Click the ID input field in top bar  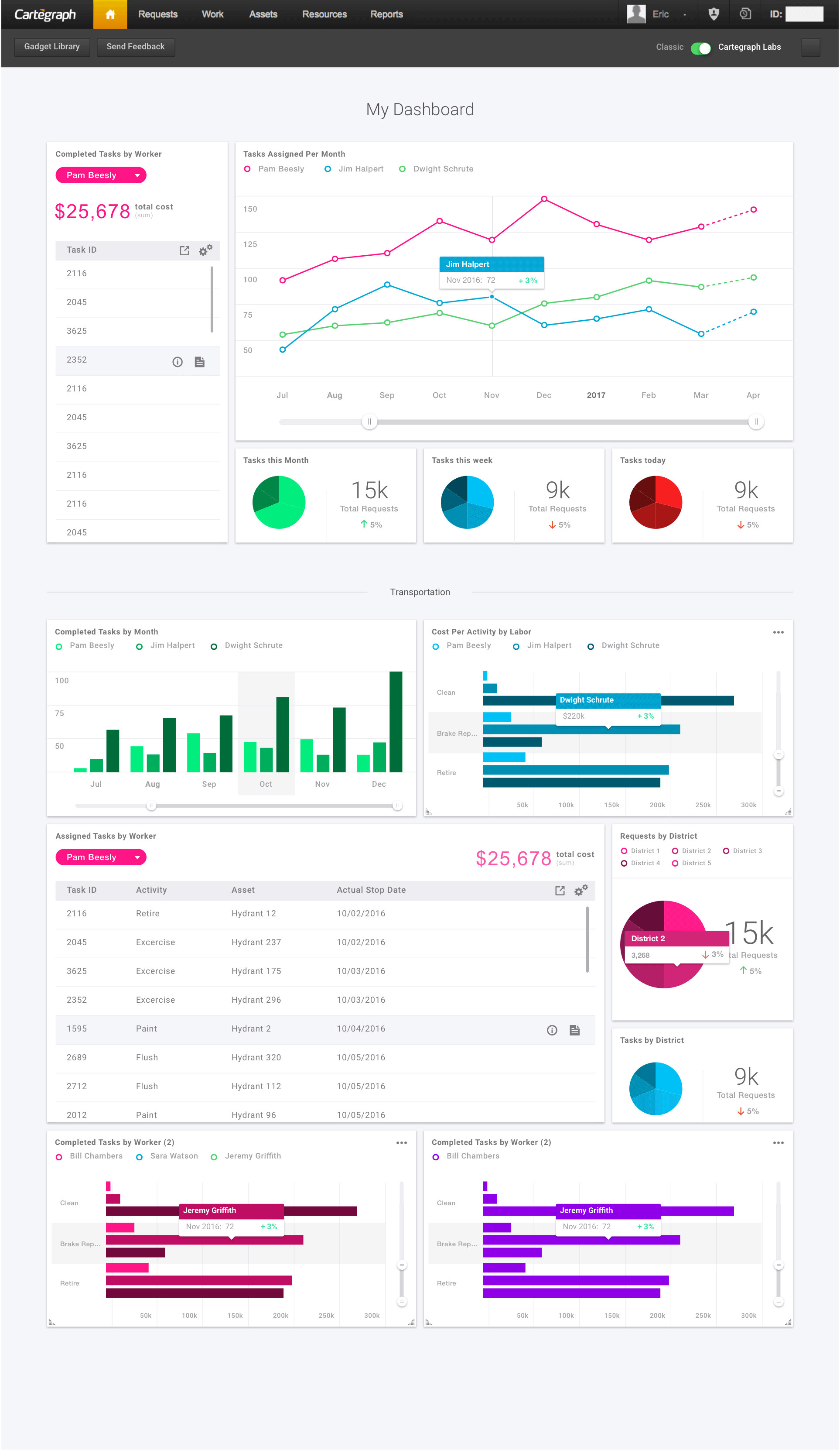click(804, 14)
